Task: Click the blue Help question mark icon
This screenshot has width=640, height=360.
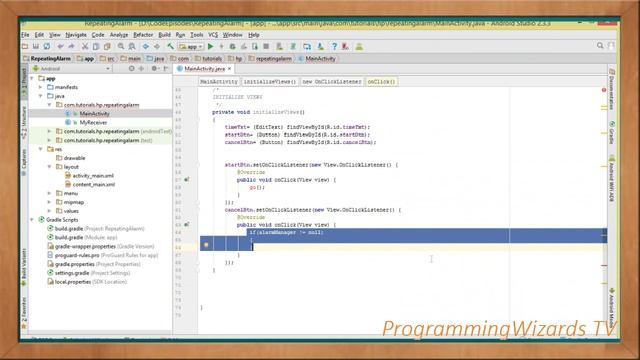Action: click(x=334, y=47)
